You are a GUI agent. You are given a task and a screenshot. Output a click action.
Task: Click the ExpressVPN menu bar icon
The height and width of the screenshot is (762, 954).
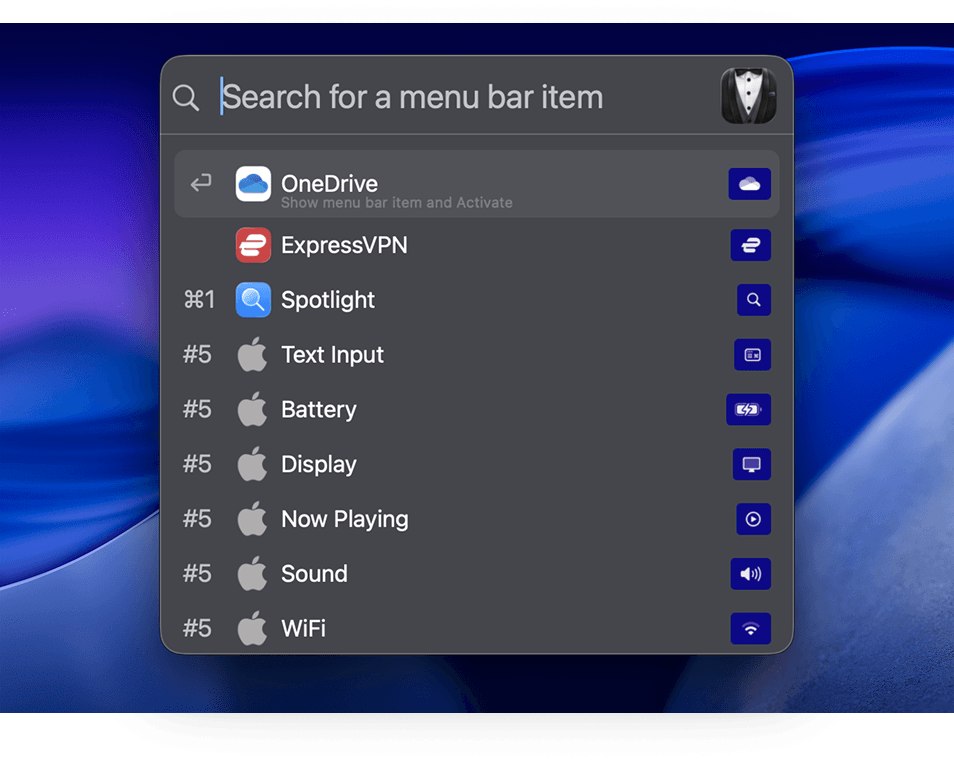click(x=751, y=245)
